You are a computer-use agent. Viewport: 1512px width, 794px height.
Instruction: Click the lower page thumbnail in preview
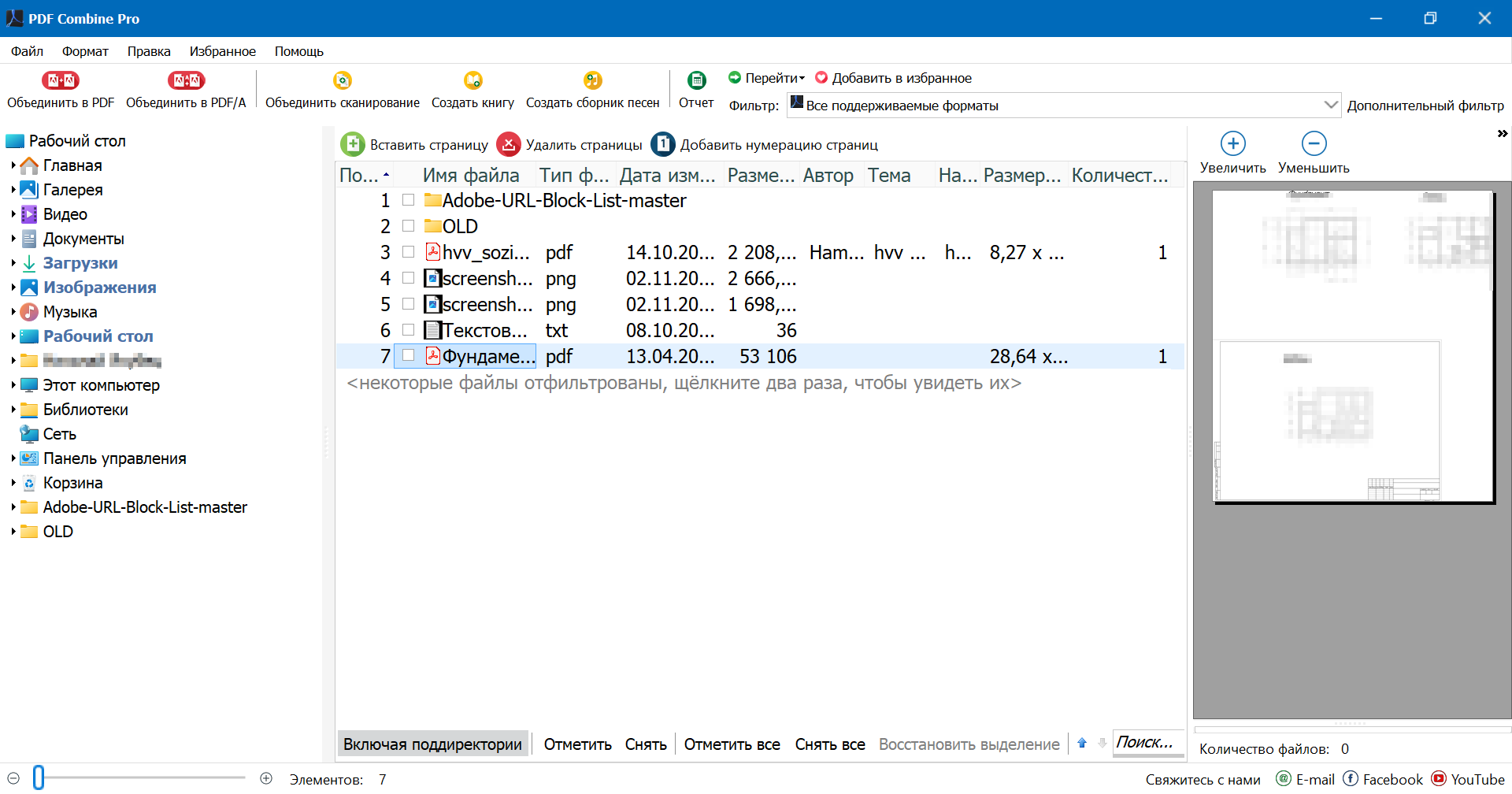coord(1329,420)
